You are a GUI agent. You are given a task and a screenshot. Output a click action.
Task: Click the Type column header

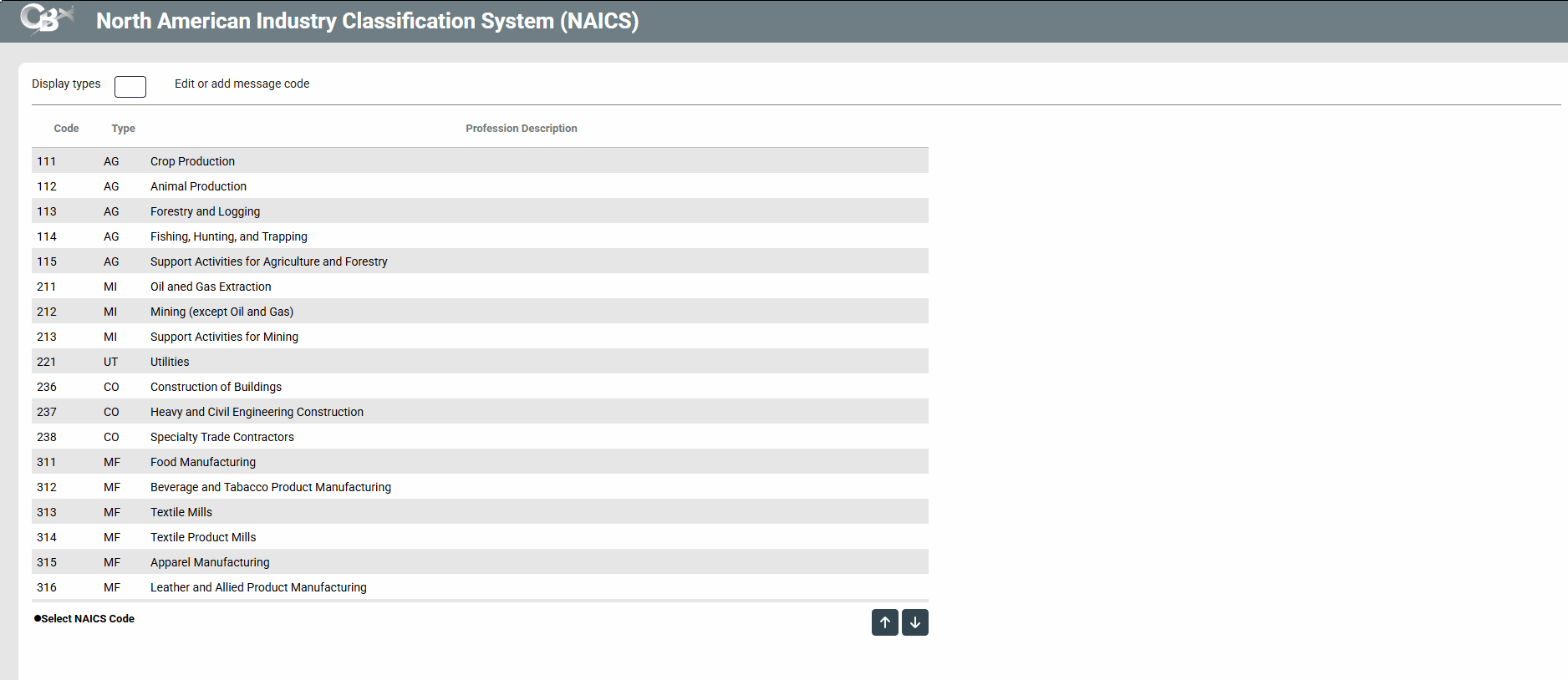123,129
